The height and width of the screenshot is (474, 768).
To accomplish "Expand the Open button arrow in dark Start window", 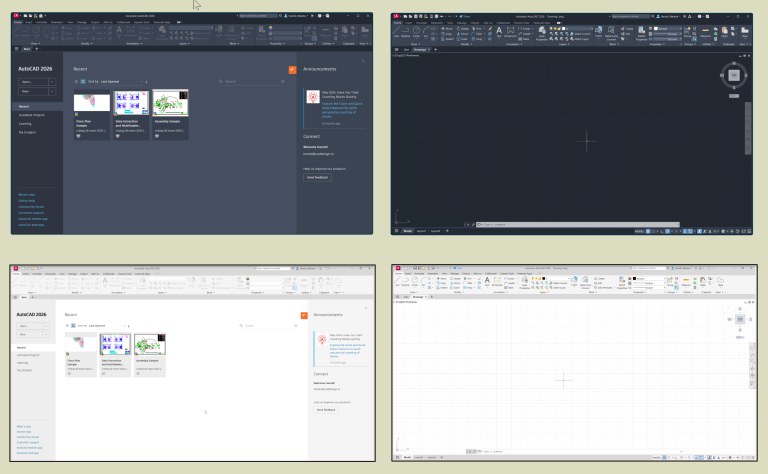I will point(52,82).
